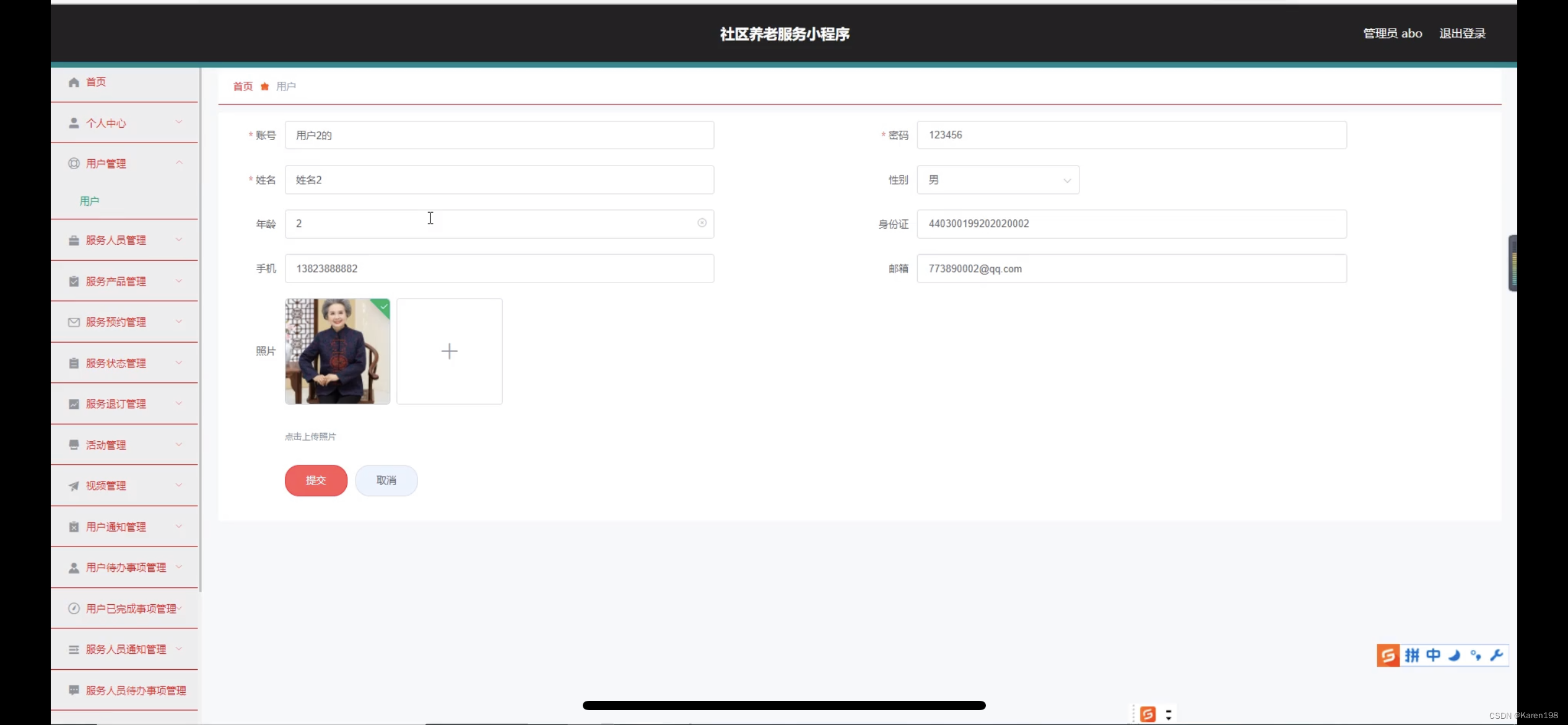The height and width of the screenshot is (725, 1568).
Task: Click the 退出登录 logout link
Action: [1462, 33]
